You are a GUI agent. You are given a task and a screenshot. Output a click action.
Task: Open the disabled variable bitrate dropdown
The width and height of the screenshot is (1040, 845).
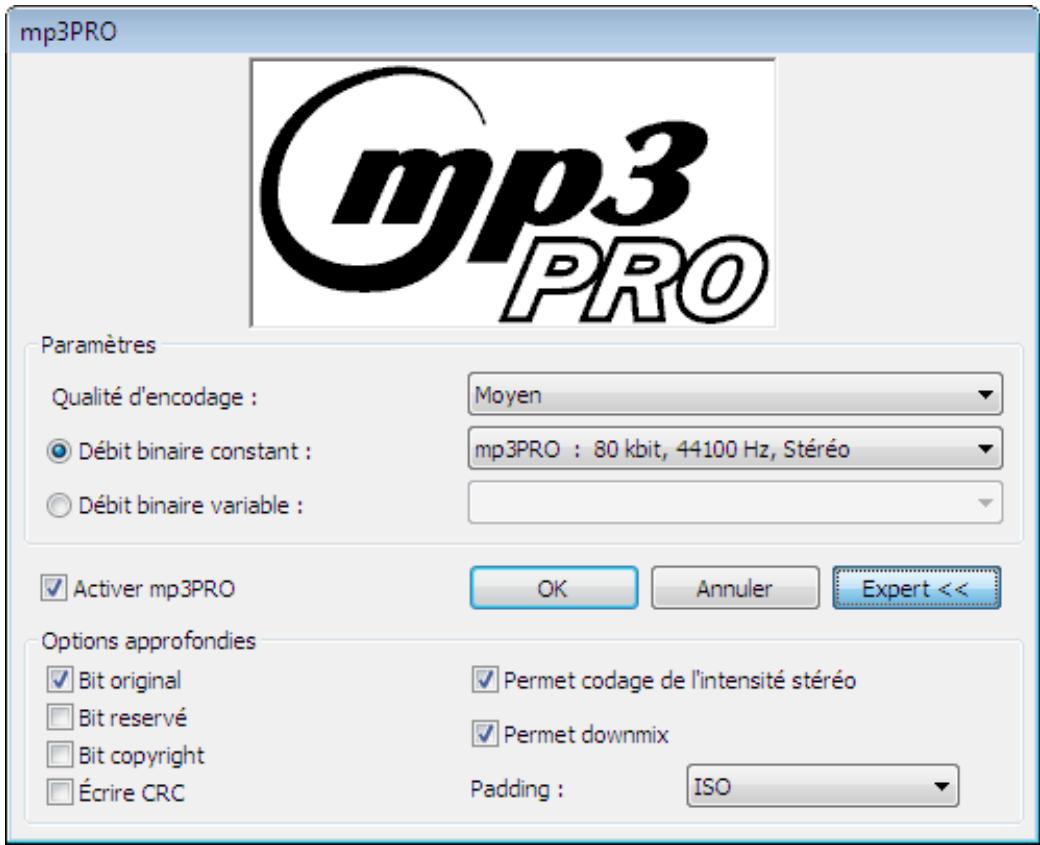point(735,503)
